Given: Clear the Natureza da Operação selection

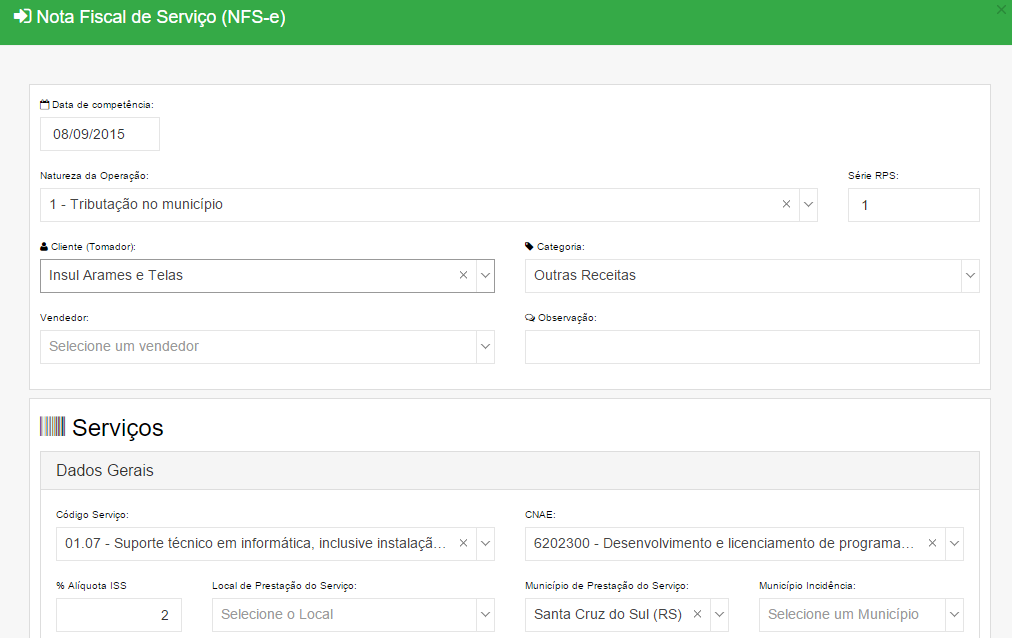Looking at the screenshot, I should [786, 204].
